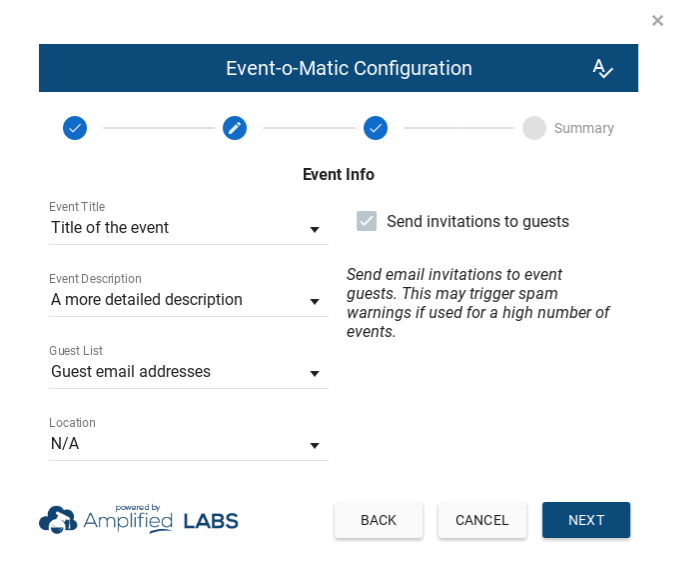The image size is (680, 573).
Task: Select the pencil edit step icon
Action: 235,128
